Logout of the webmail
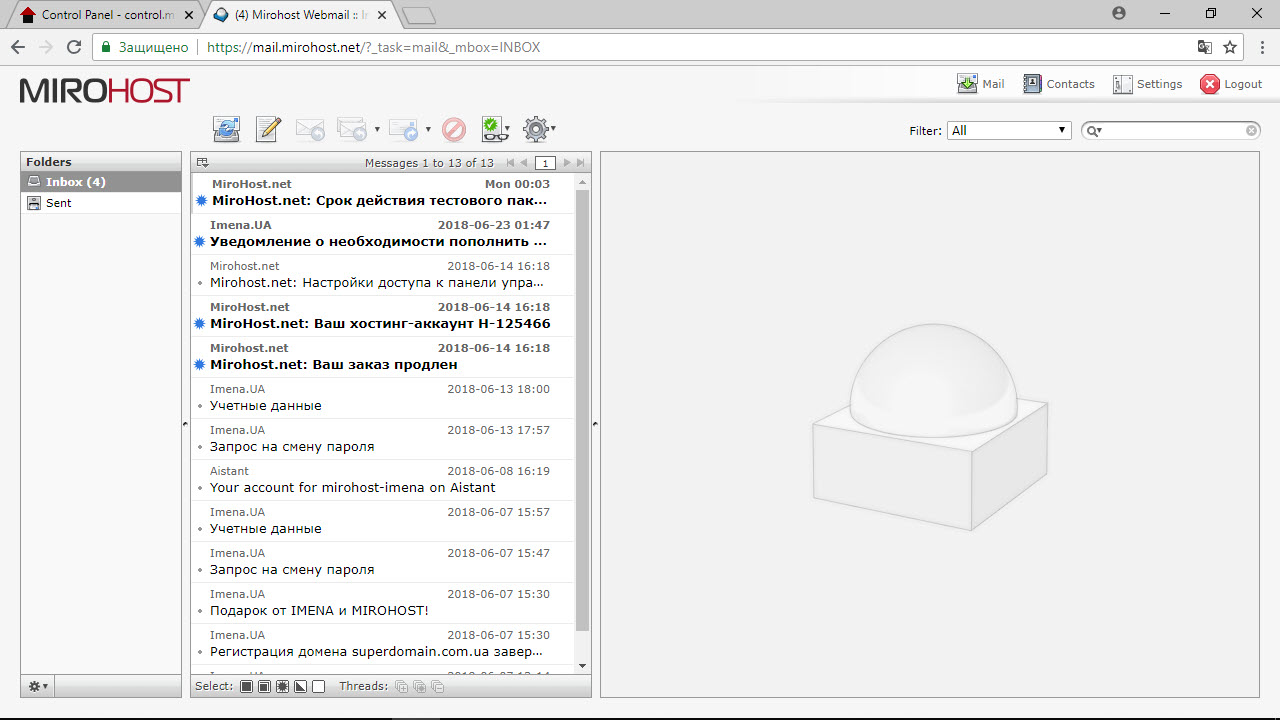The width and height of the screenshot is (1280, 720). pyautogui.click(x=1232, y=84)
